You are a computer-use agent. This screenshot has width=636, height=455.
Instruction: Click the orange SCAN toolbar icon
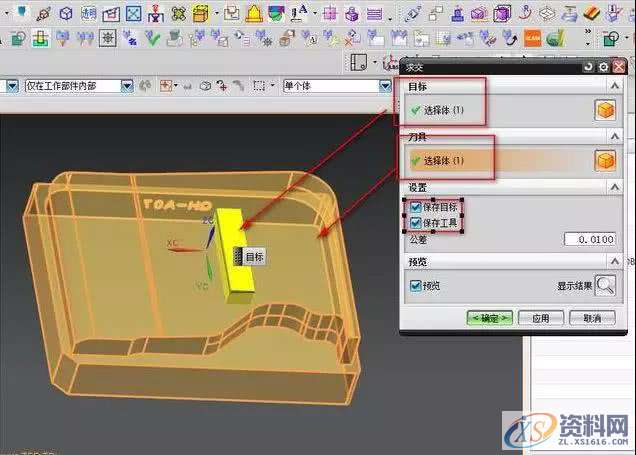point(533,39)
